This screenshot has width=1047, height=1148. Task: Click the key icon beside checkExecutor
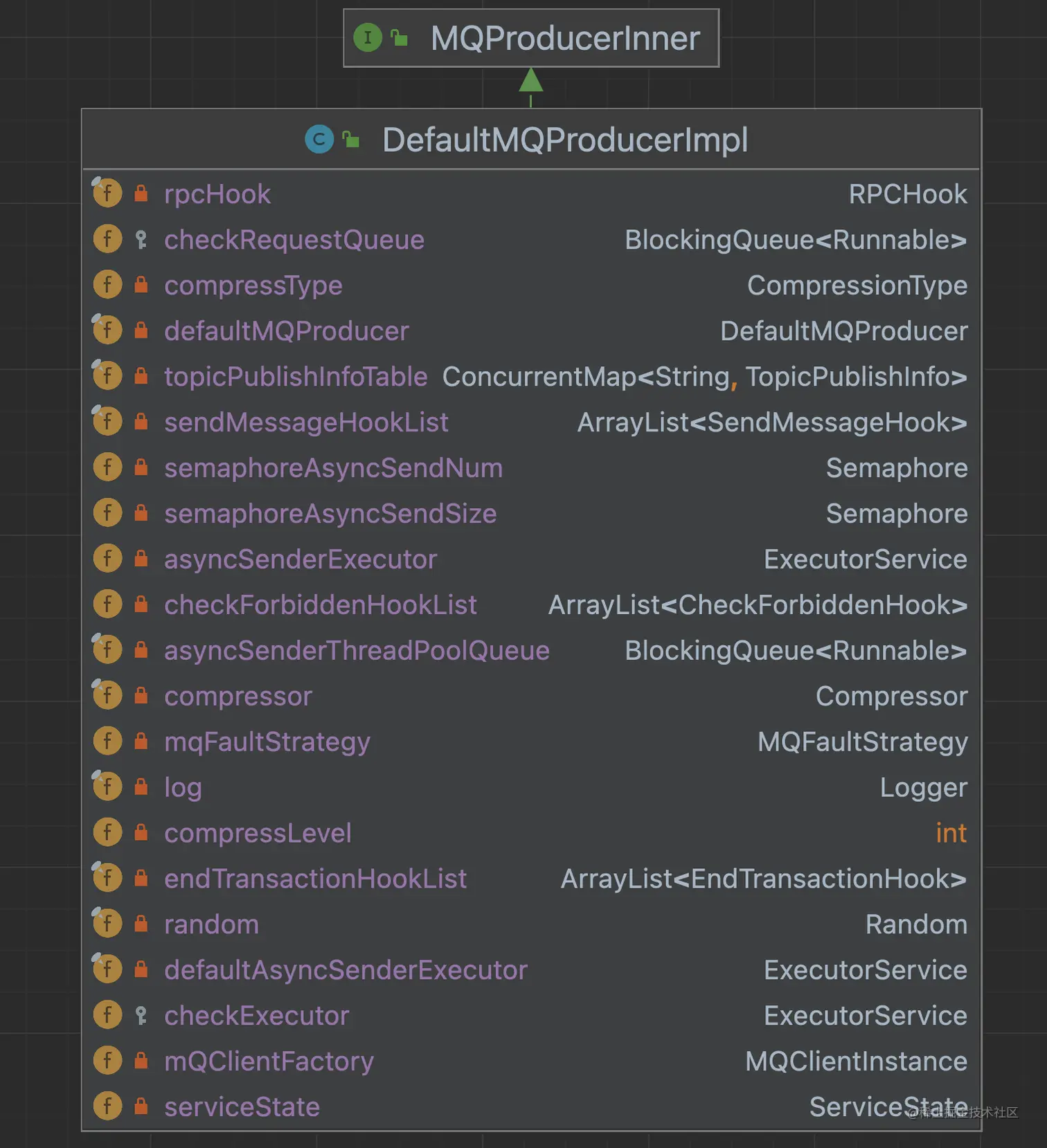click(x=141, y=1015)
